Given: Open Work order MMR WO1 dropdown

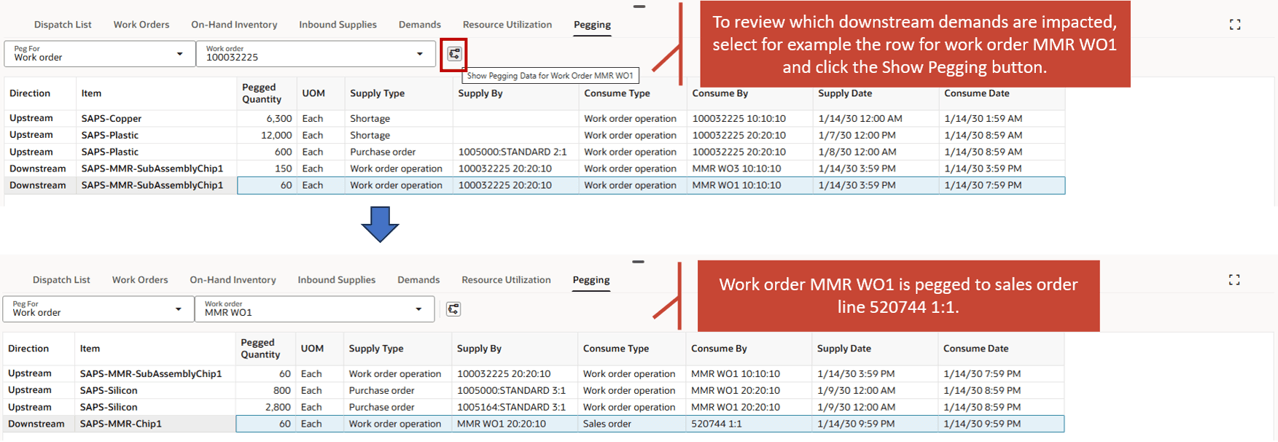Looking at the screenshot, I should pos(315,309).
